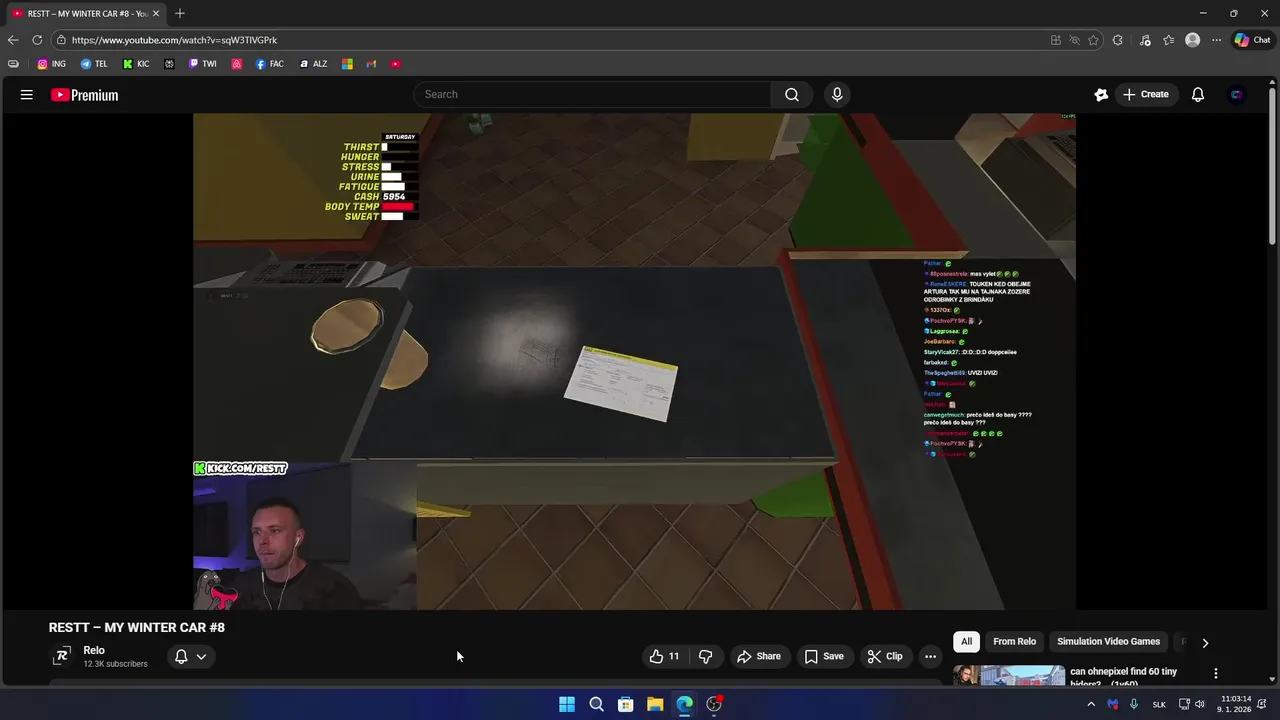This screenshot has height=720, width=1280.
Task: Click the tracking prevention crossed-eye icon
Action: click(x=1074, y=40)
